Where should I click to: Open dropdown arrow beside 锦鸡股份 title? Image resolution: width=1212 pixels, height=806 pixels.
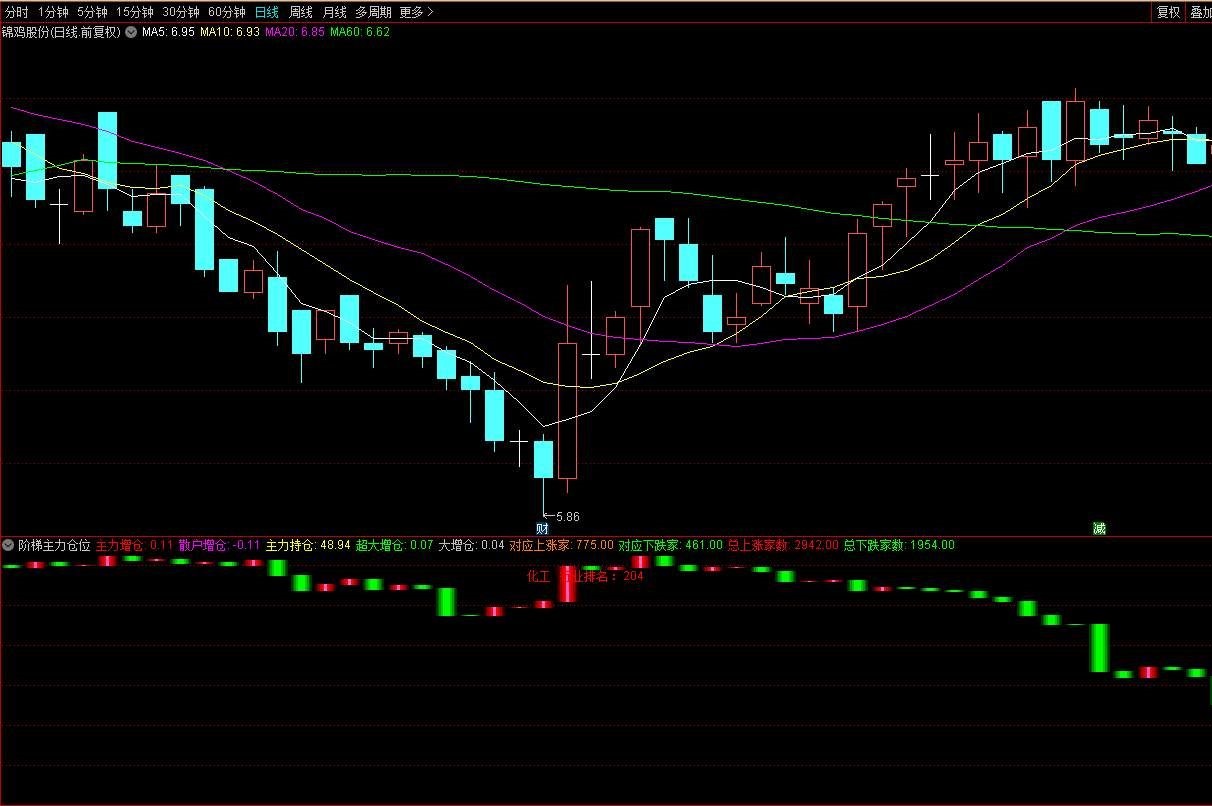click(130, 32)
